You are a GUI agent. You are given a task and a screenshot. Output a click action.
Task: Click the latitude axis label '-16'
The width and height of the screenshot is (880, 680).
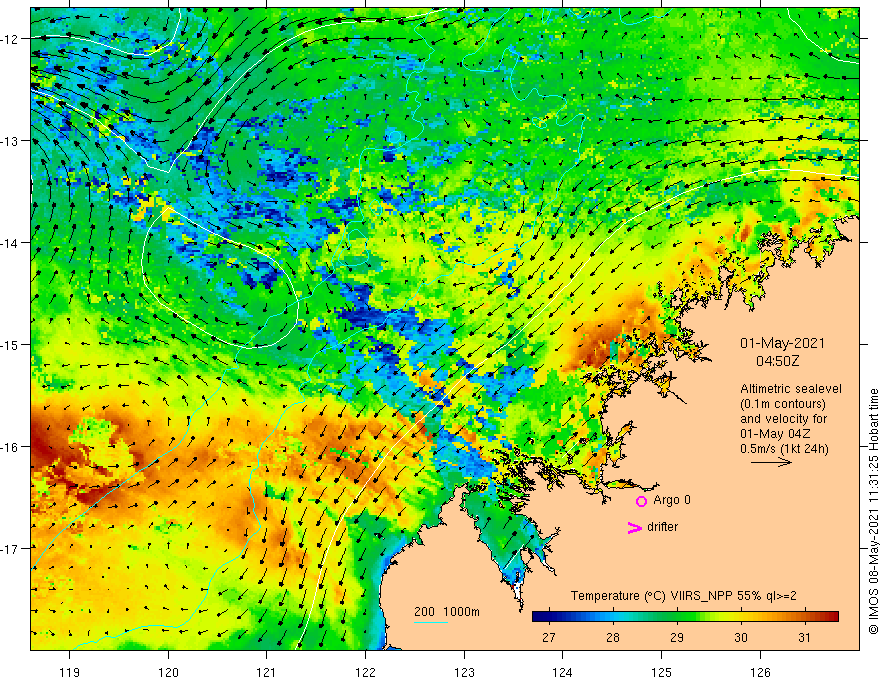pos(11,447)
